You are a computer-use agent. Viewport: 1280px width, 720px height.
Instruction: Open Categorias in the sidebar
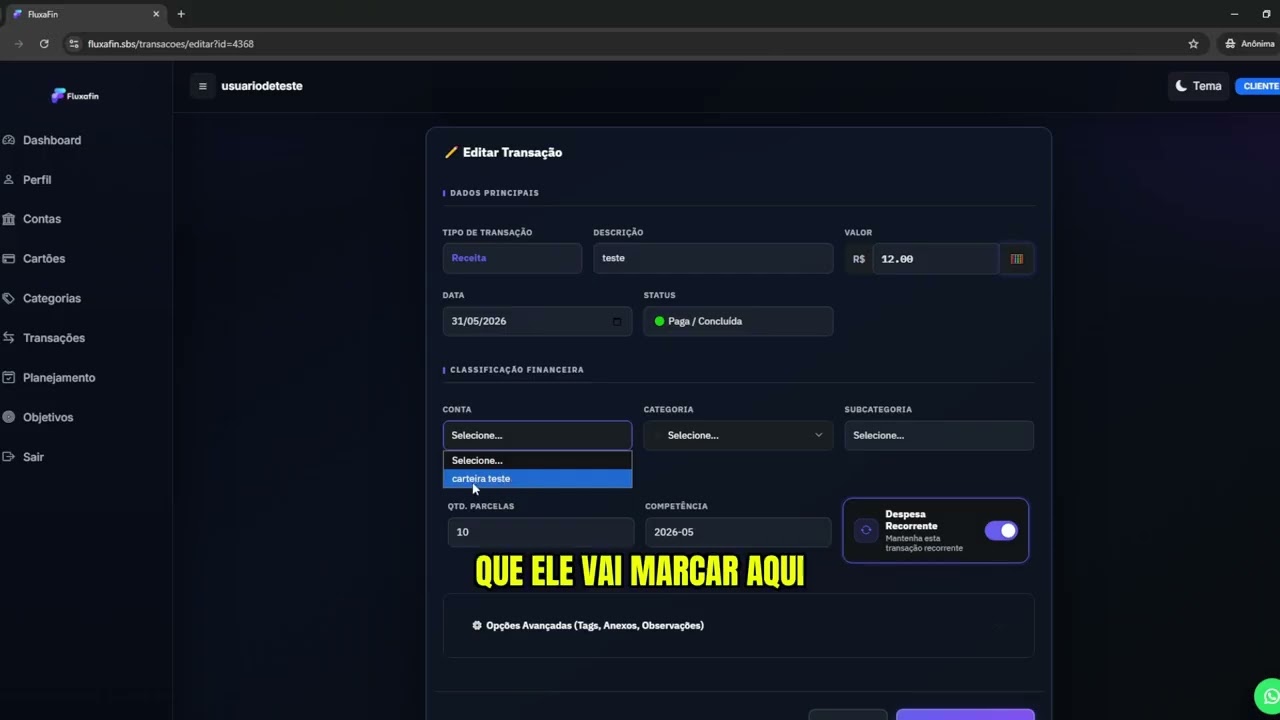pos(42,298)
